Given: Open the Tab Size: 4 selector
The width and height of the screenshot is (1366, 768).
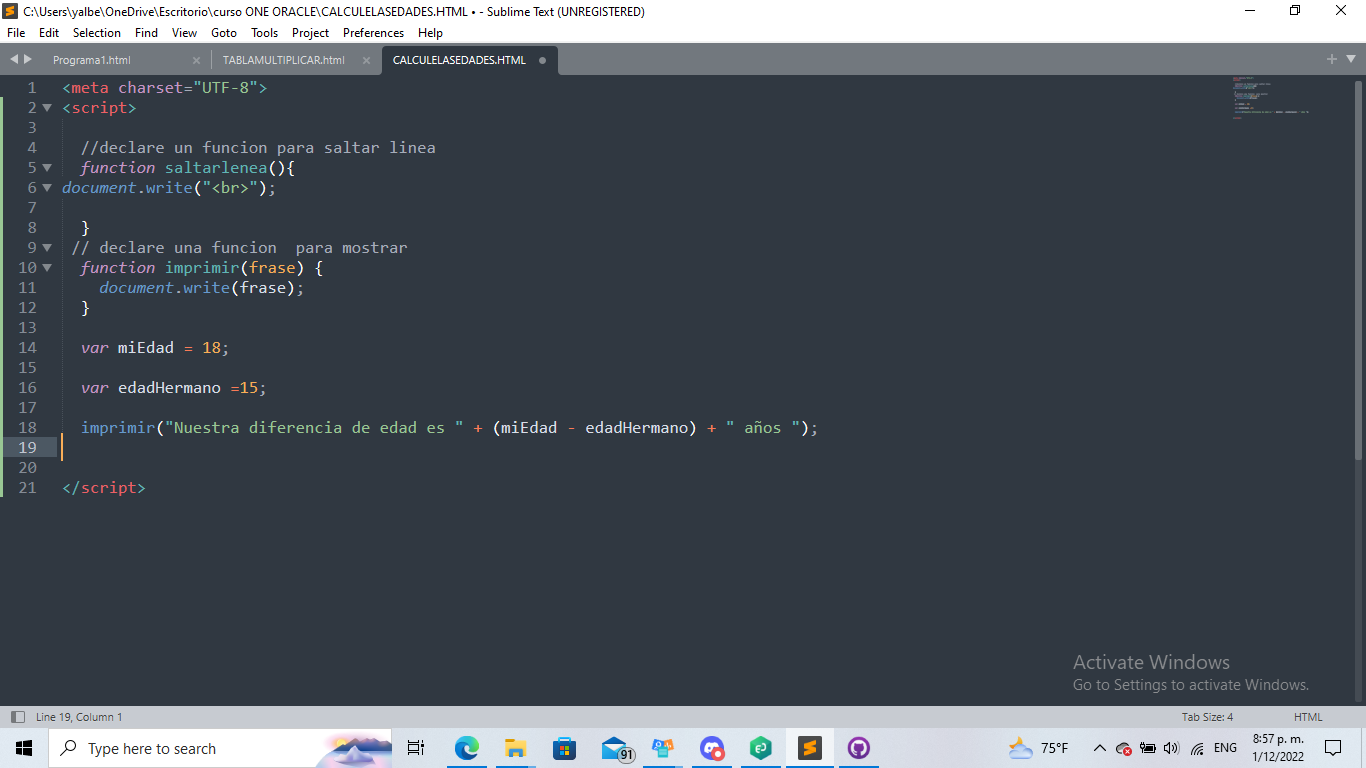Looking at the screenshot, I should tap(1207, 717).
